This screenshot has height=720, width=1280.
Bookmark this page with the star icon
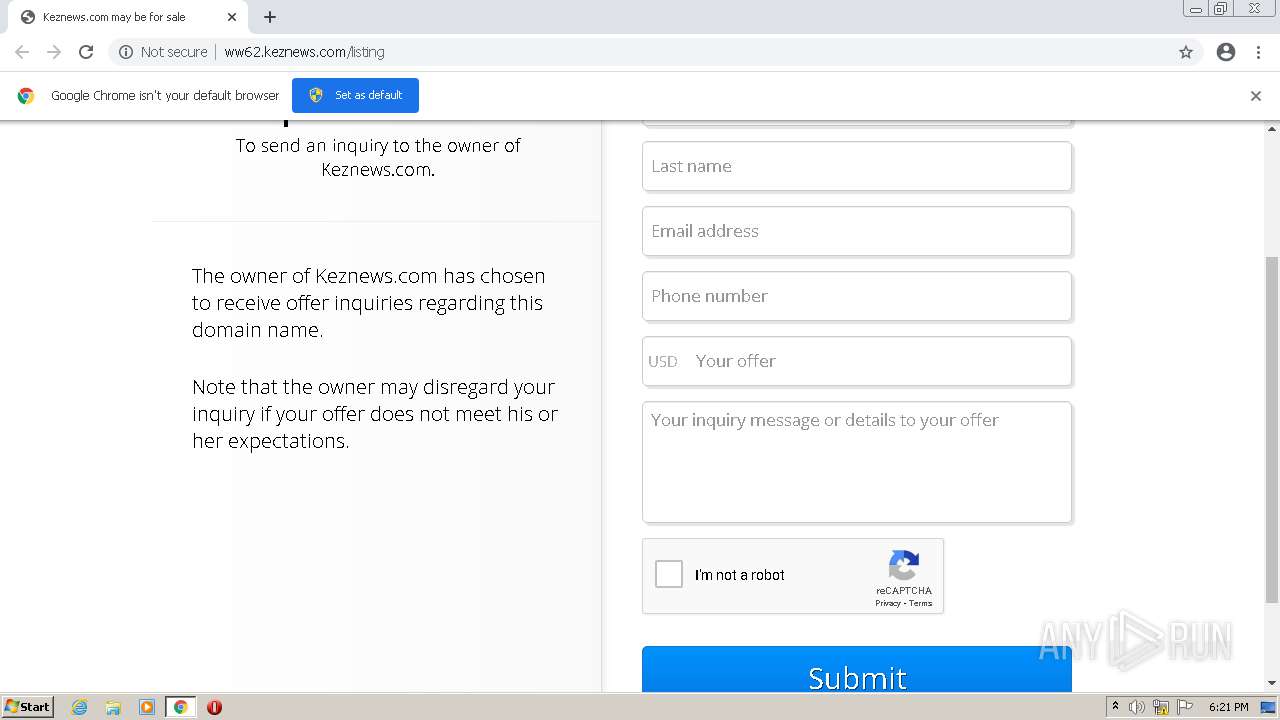click(1186, 52)
